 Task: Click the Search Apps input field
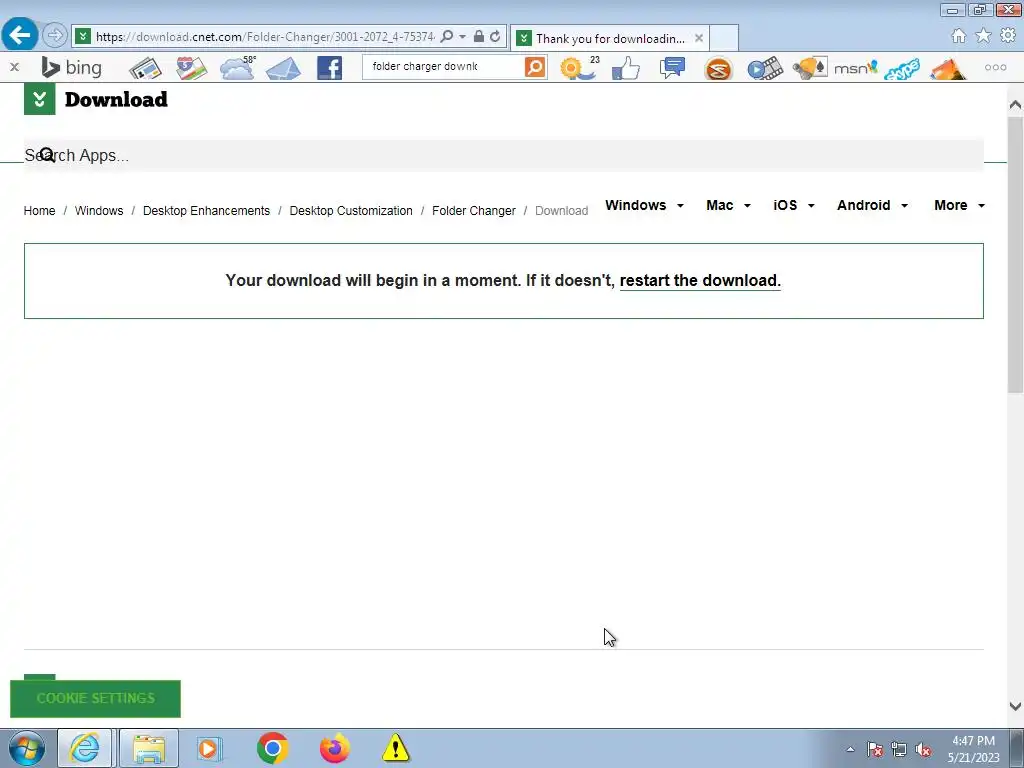504,155
